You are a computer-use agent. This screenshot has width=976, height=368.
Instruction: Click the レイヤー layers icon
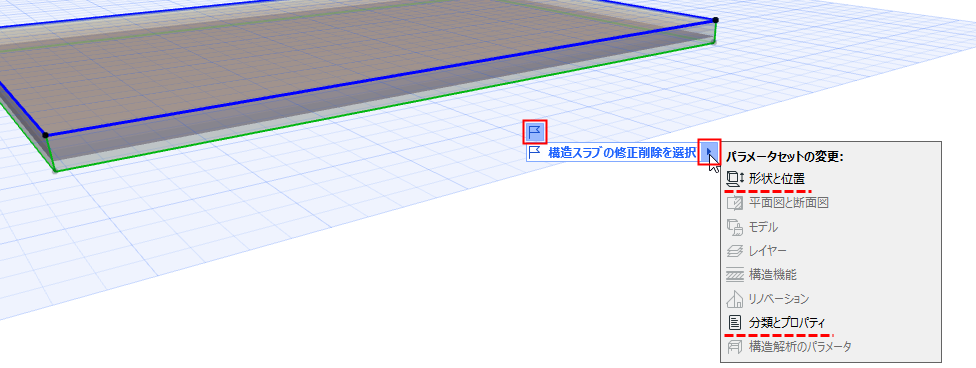(x=734, y=251)
